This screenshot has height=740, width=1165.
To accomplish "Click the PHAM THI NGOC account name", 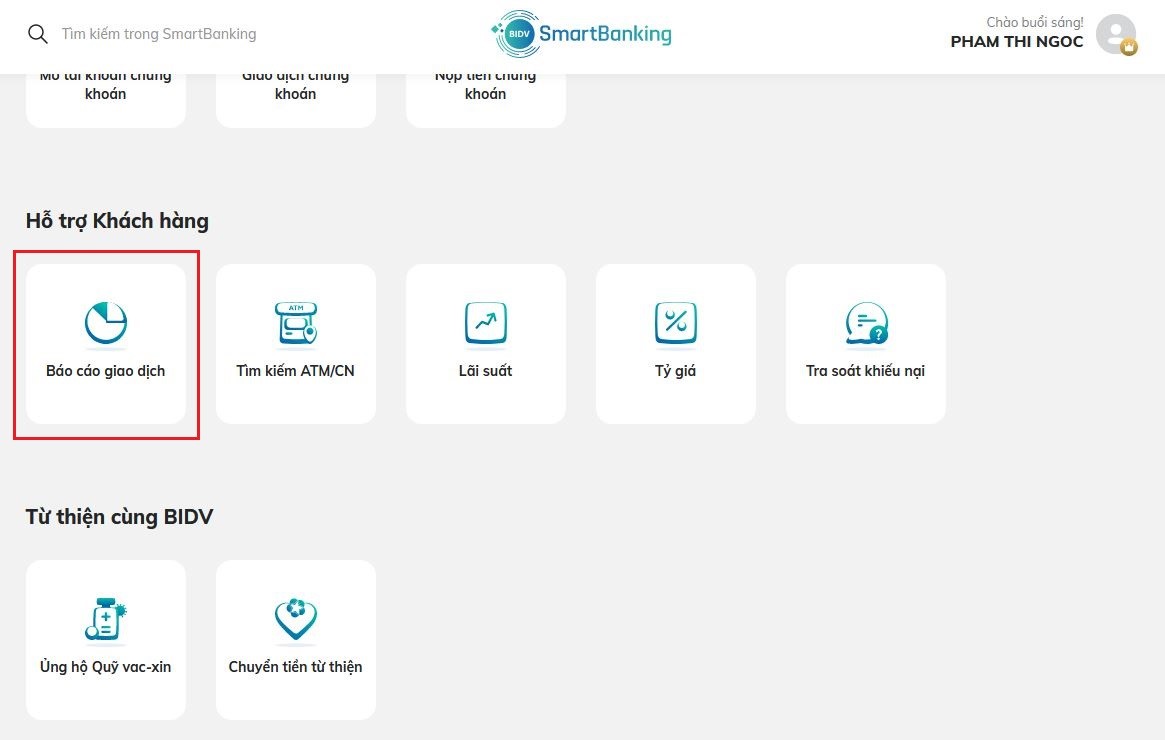I will (x=1016, y=42).
